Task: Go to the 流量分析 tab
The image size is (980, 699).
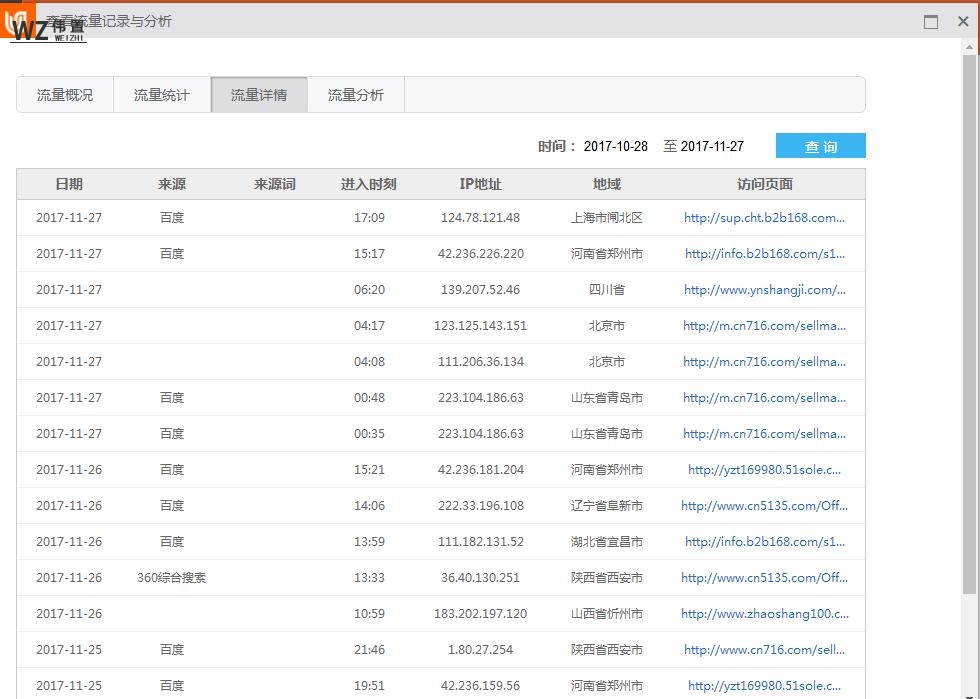Action: tap(356, 95)
